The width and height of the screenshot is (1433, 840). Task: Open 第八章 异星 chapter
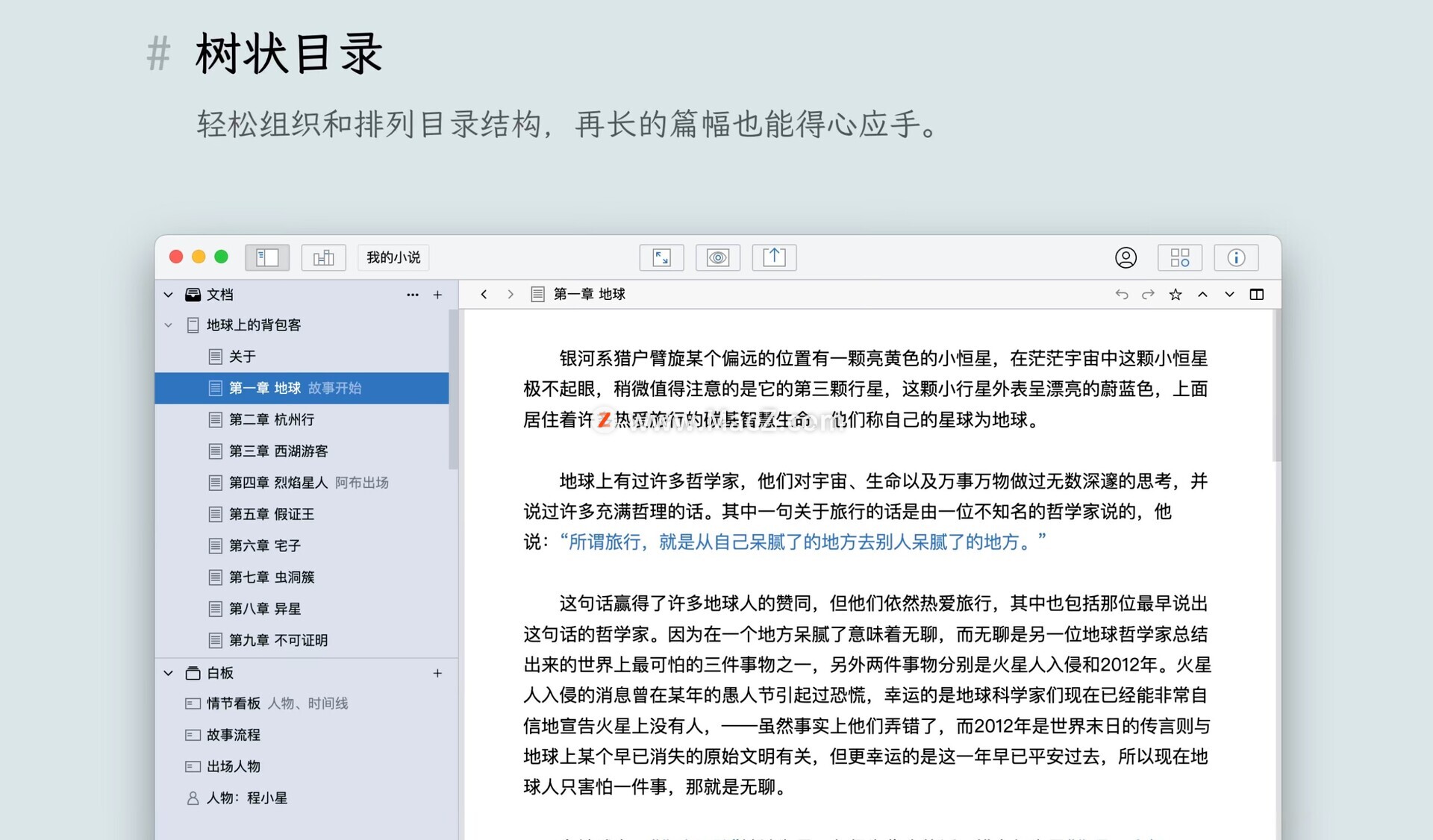click(302, 609)
